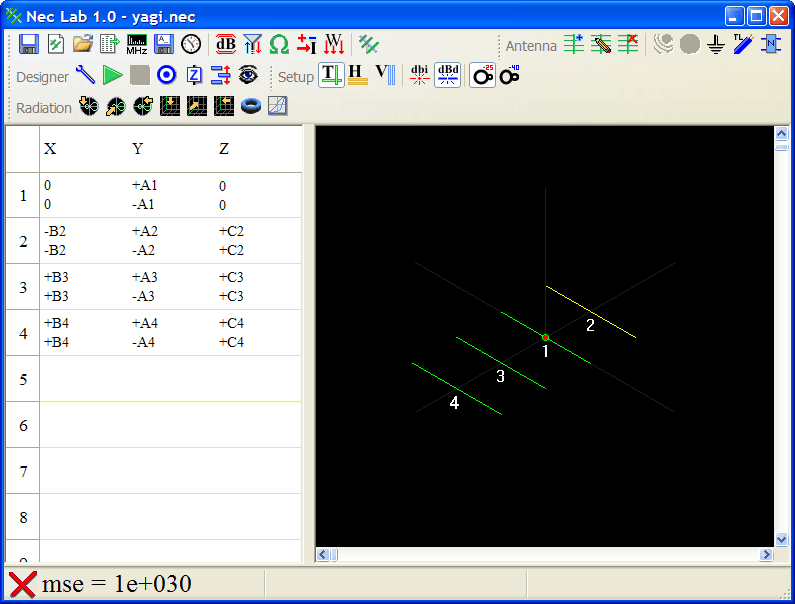Delete antenna wire with red X icon
The image size is (795, 604).
628,45
